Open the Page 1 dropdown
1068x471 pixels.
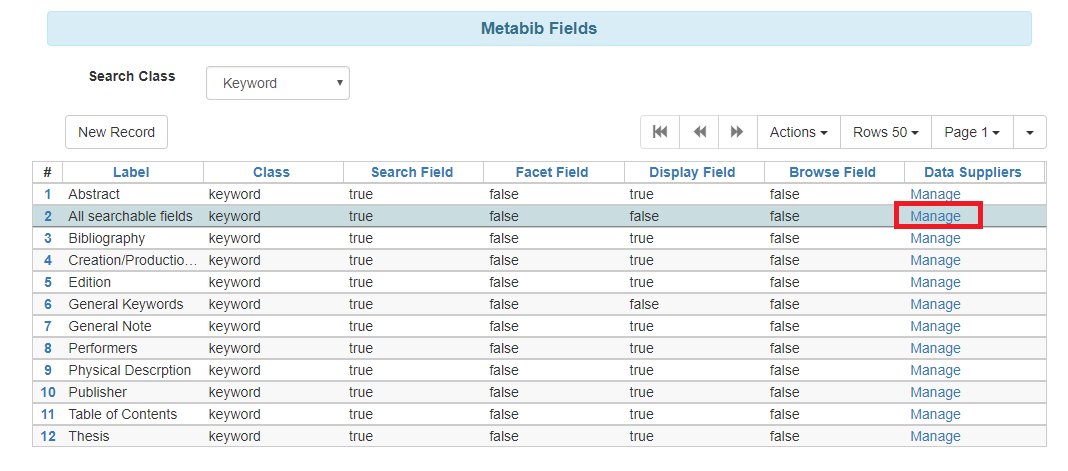971,132
